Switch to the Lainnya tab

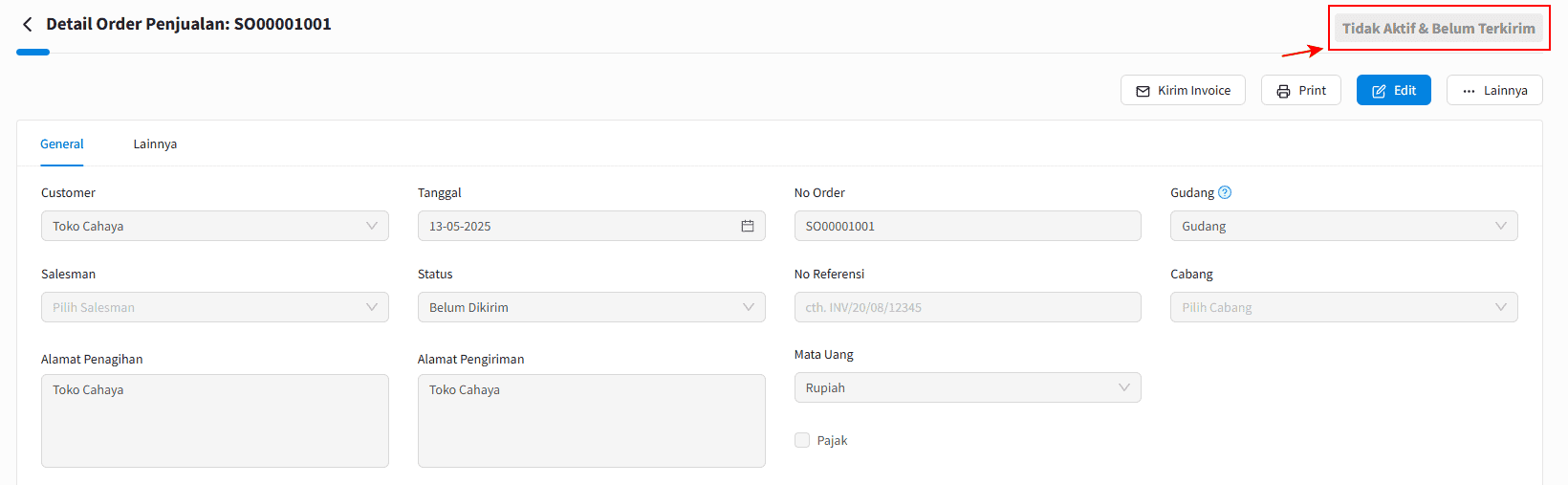tap(155, 144)
